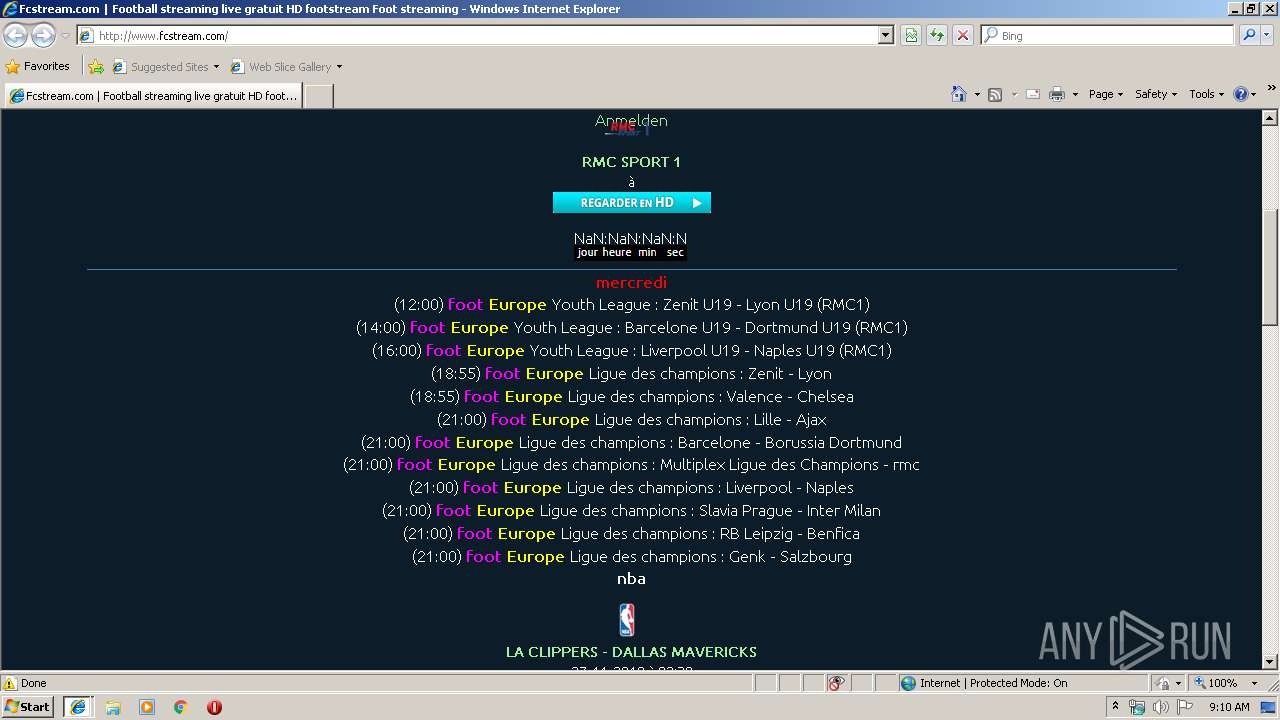Click the NBA logo image
Image resolution: width=1280 pixels, height=720 pixels.
pos(626,619)
